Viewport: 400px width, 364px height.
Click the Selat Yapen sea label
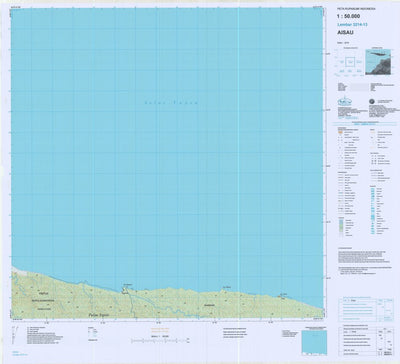pos(171,103)
